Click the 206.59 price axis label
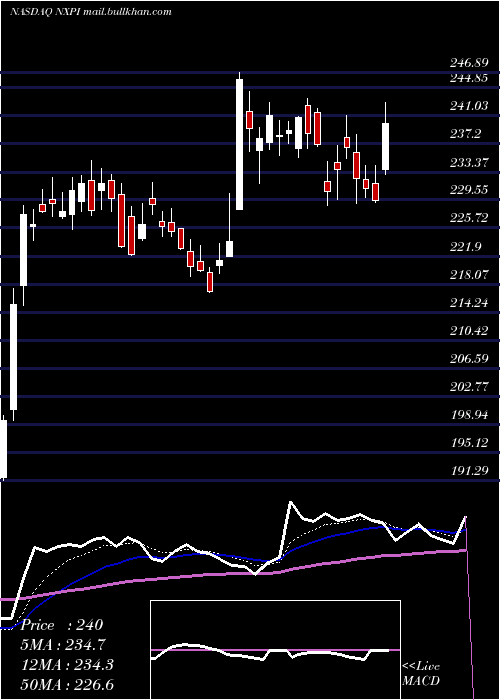500x700 pixels. [x=468, y=359]
